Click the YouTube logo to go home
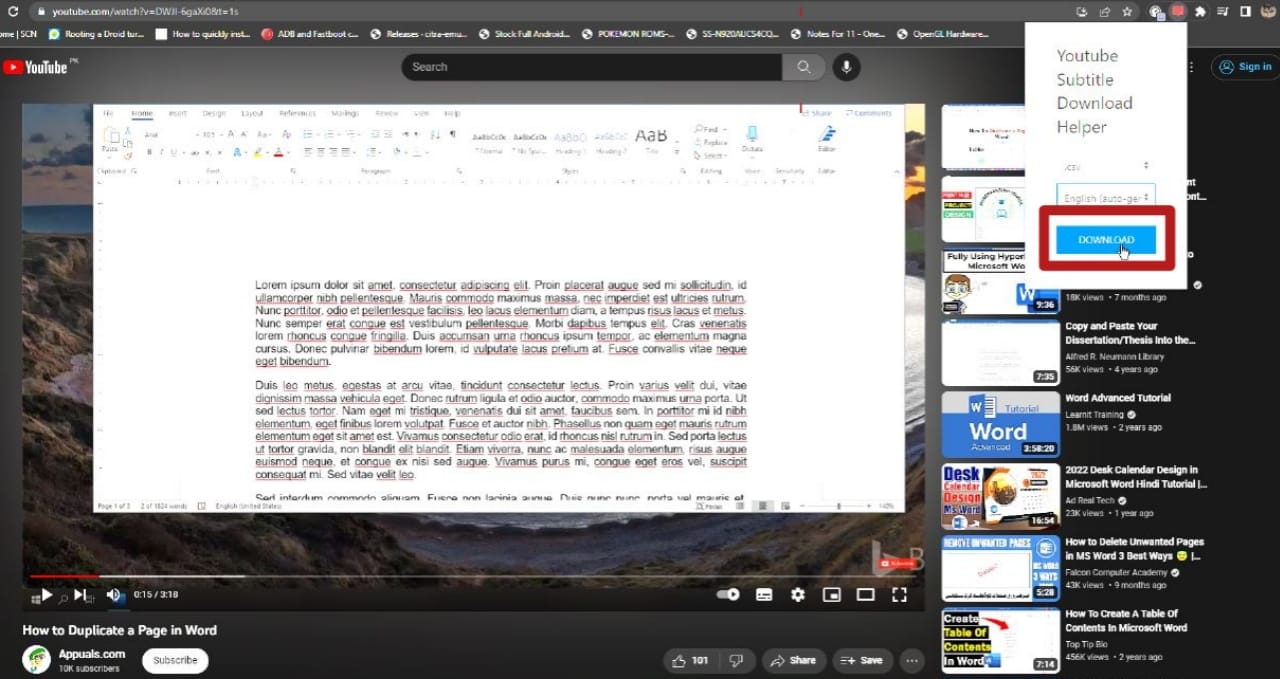 35,67
